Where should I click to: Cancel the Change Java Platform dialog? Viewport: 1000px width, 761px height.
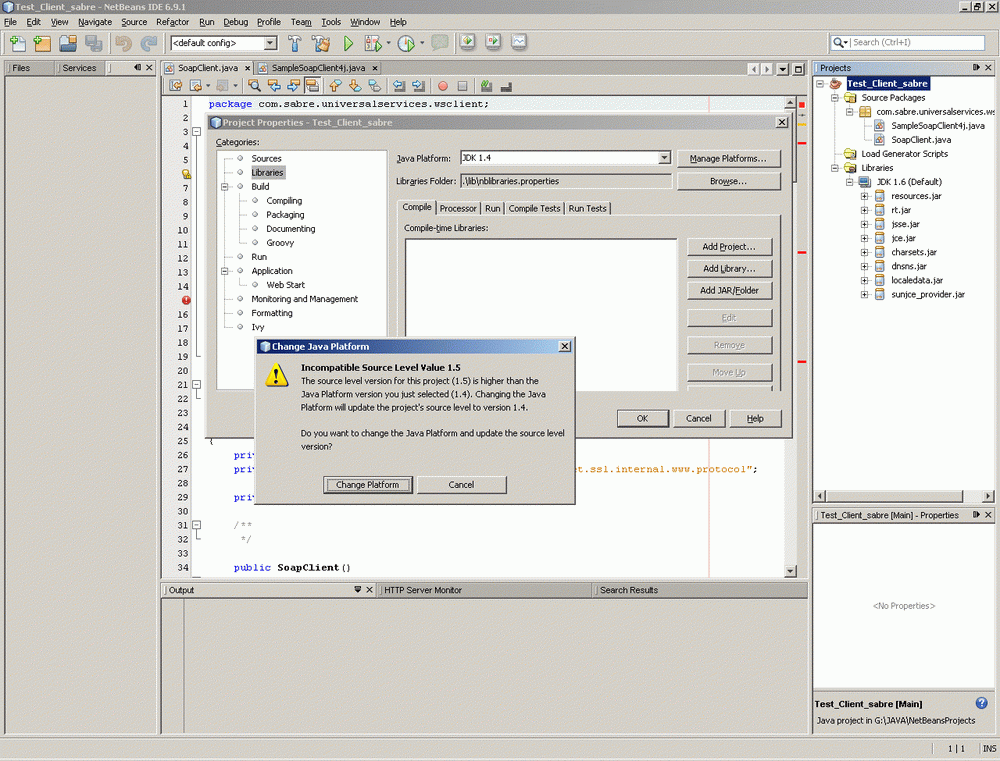(461, 485)
